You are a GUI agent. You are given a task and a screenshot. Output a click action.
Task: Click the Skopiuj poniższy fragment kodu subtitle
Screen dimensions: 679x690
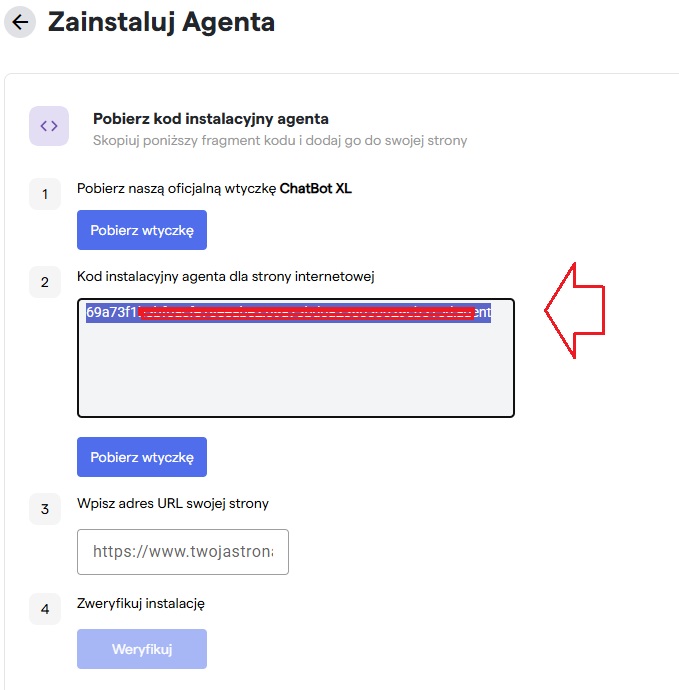pyautogui.click(x=280, y=141)
